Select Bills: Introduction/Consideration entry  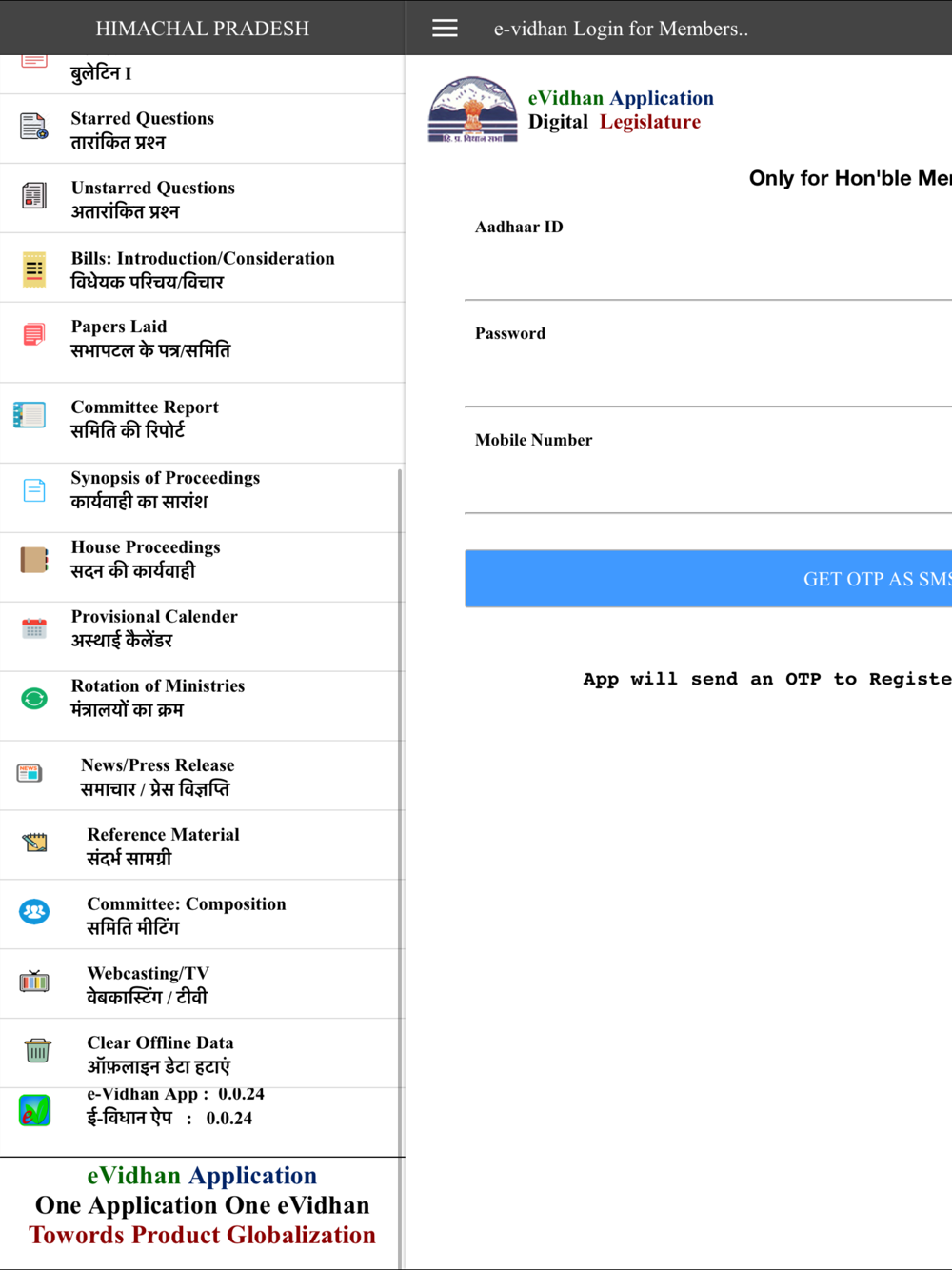coord(202,268)
